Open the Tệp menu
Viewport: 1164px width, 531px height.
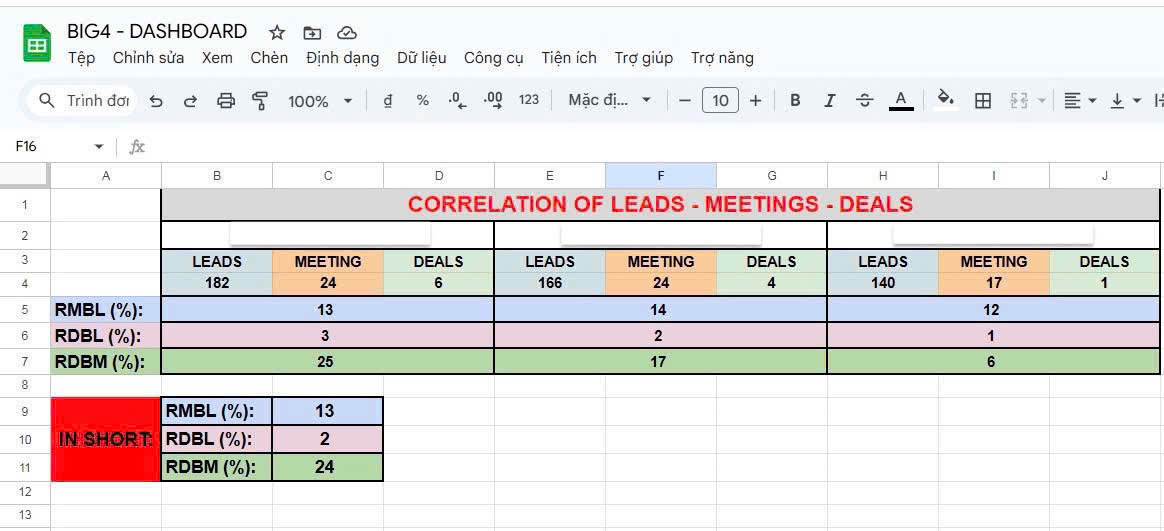pyautogui.click(x=81, y=58)
